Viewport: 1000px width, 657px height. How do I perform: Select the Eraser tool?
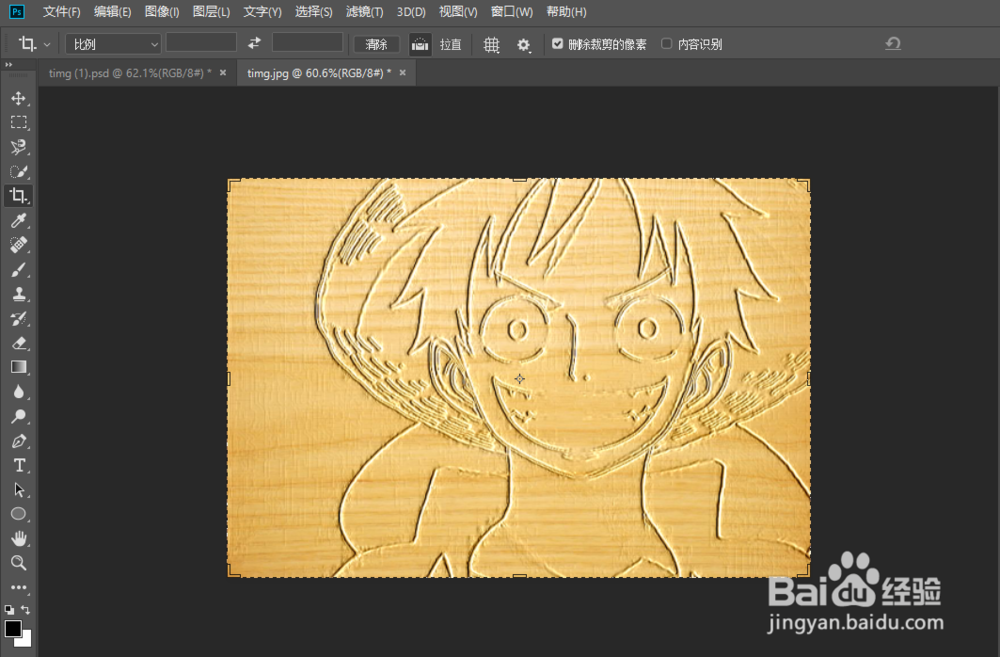click(x=18, y=343)
